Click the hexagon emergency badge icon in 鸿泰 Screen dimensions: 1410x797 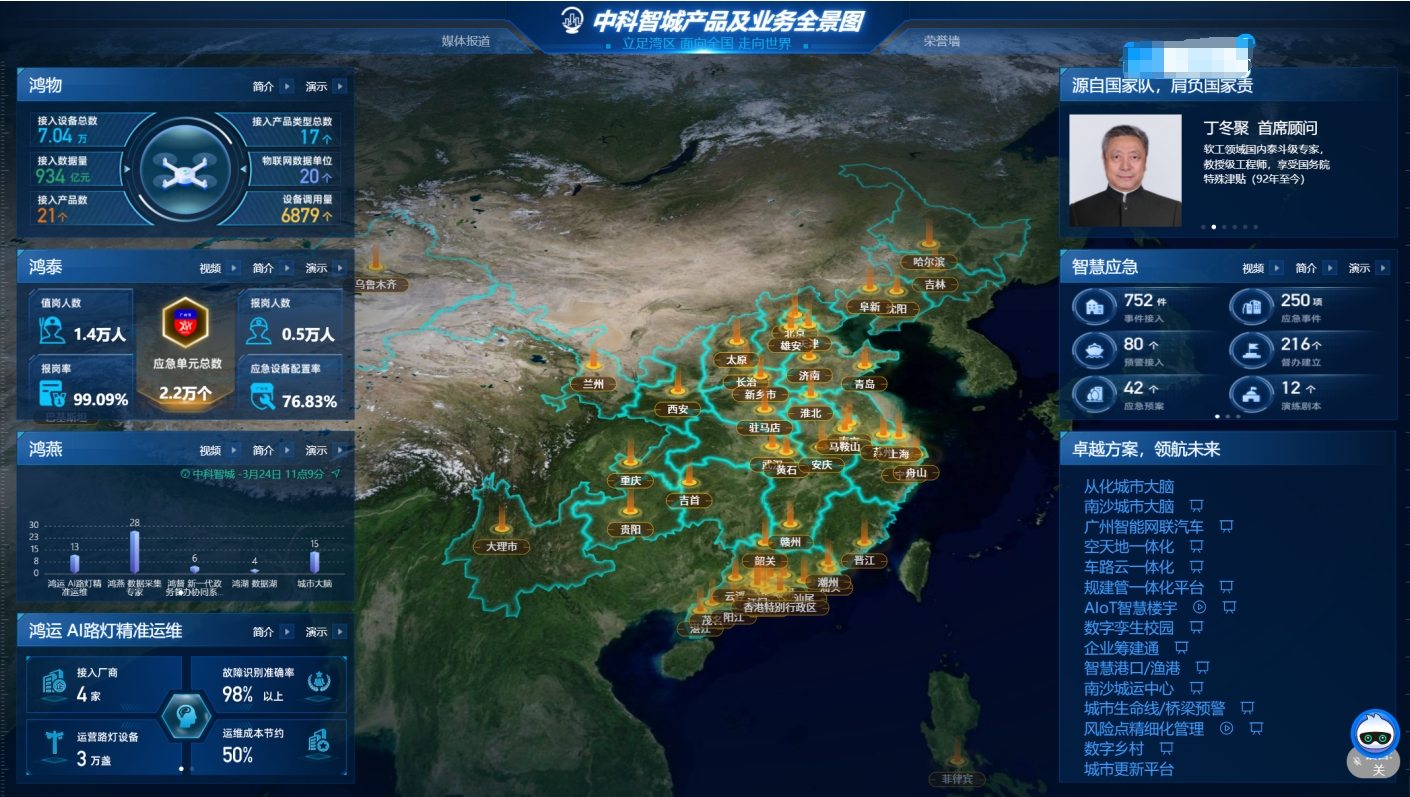tap(185, 323)
